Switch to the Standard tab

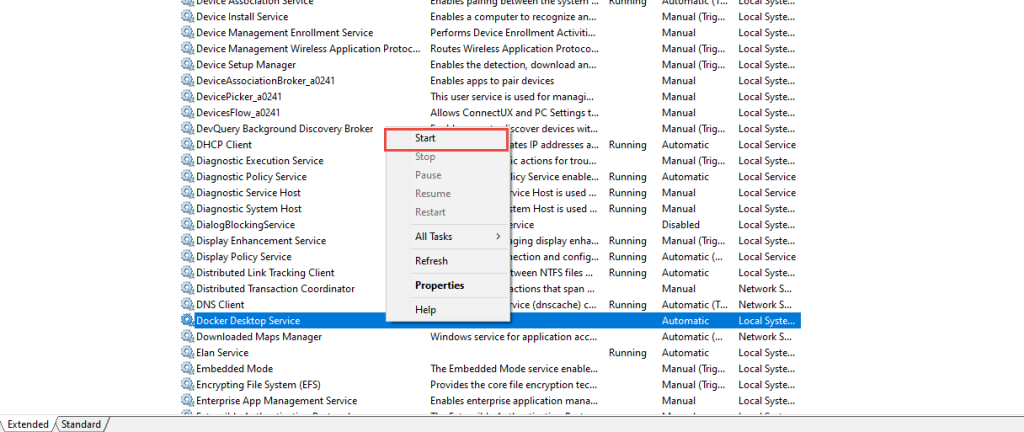tap(81, 424)
